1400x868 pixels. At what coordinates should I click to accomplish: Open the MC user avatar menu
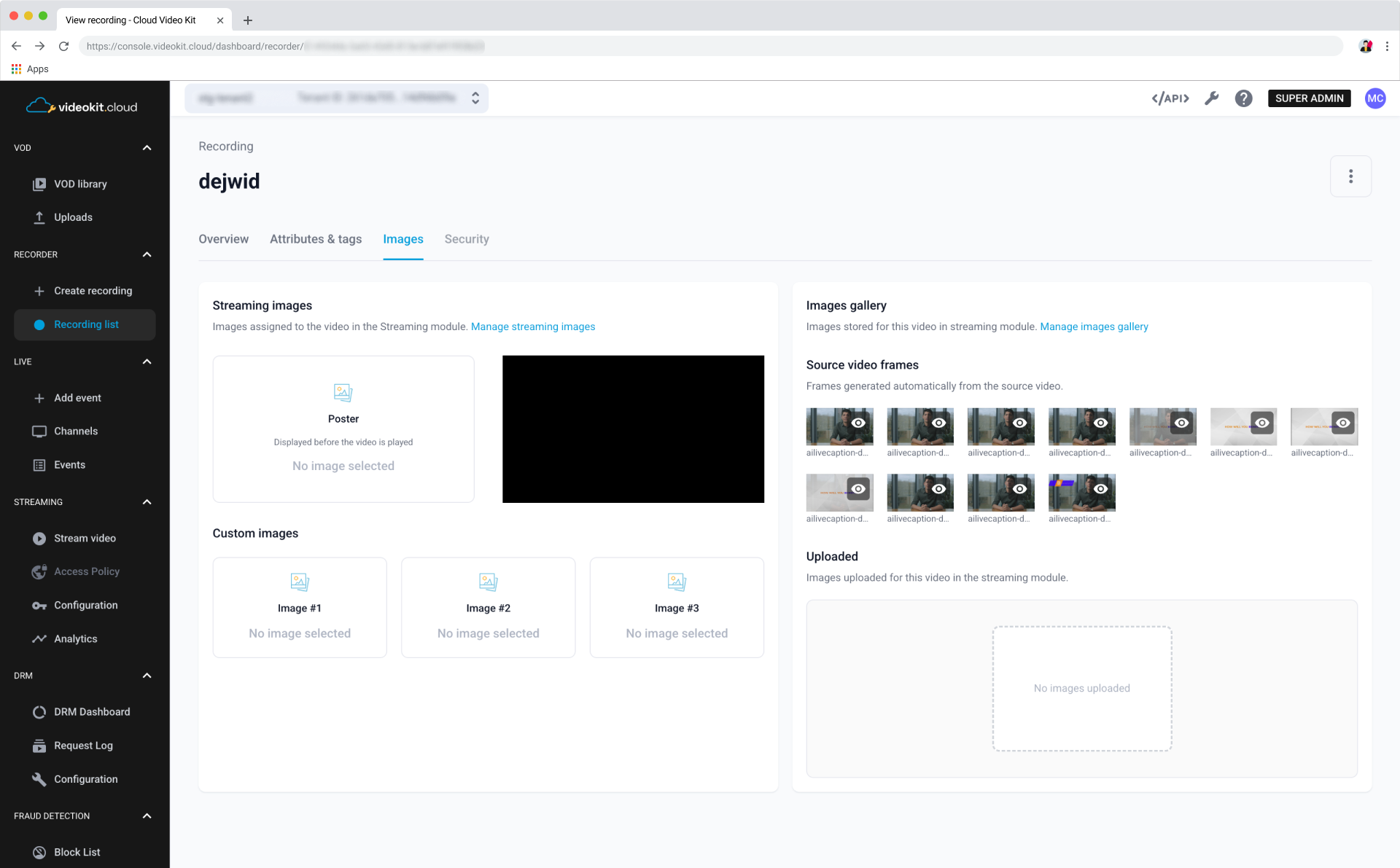coord(1375,98)
